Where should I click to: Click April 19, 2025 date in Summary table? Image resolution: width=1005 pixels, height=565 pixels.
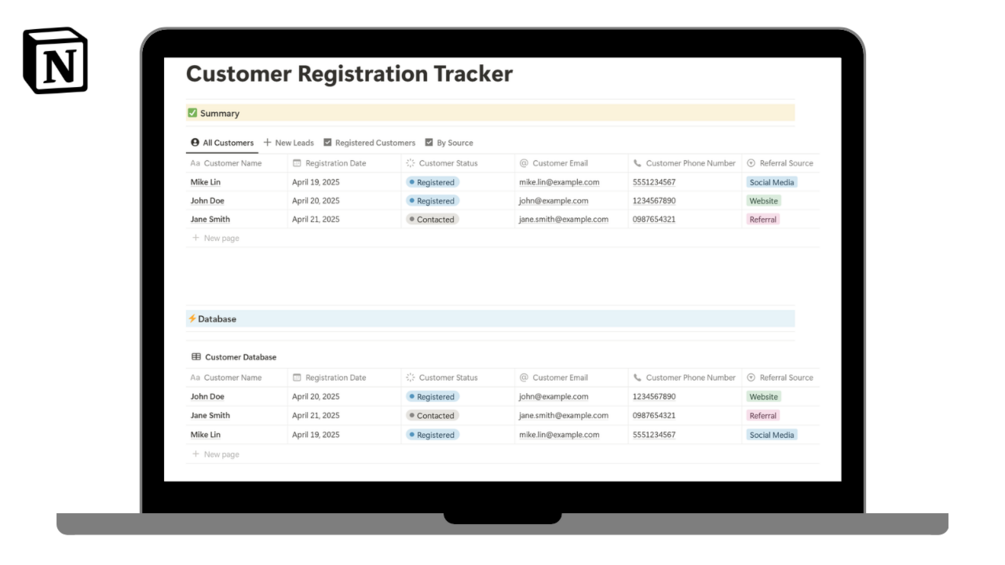[315, 182]
